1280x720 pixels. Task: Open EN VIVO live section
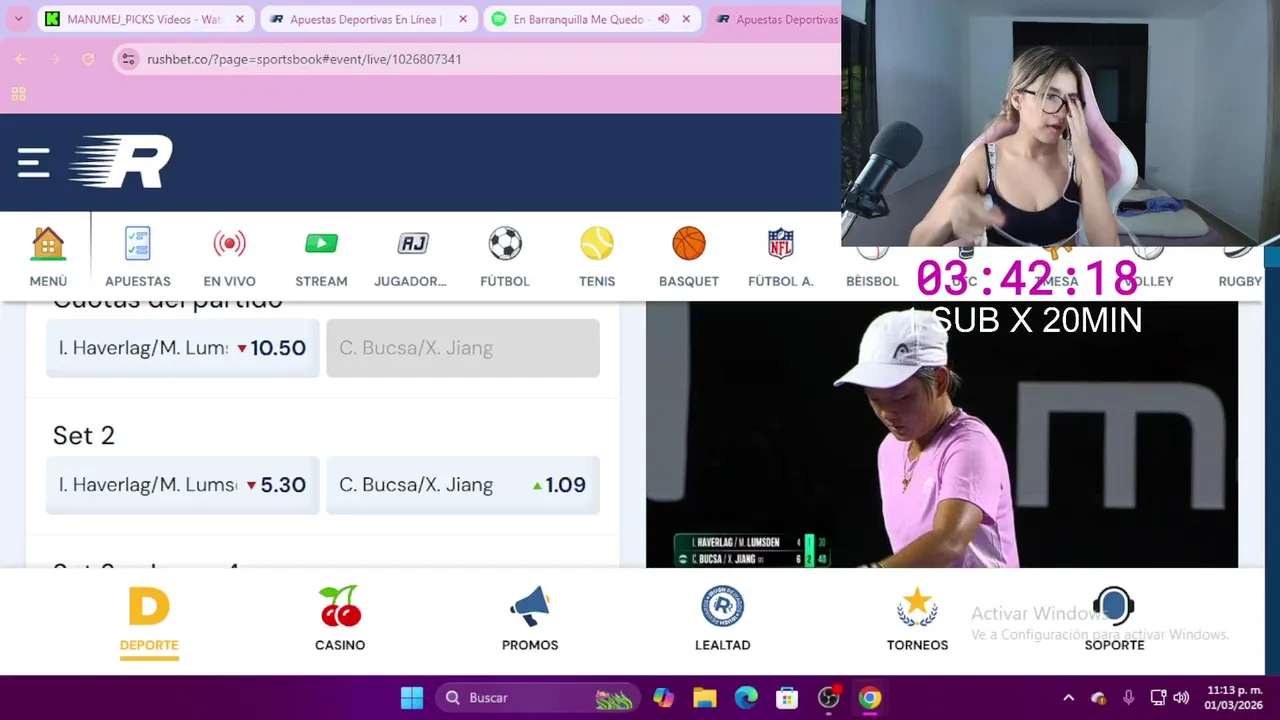(229, 256)
